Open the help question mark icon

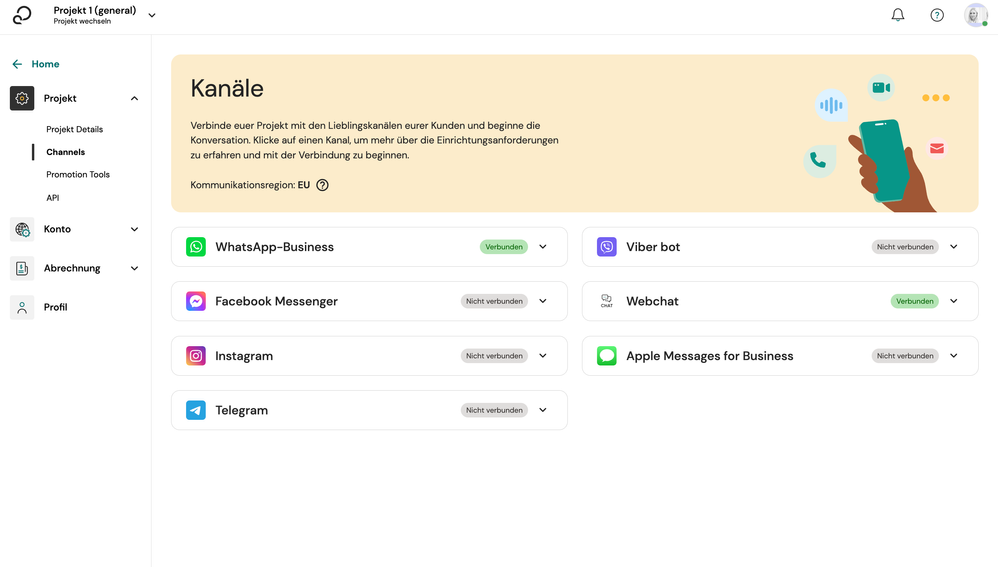click(937, 15)
